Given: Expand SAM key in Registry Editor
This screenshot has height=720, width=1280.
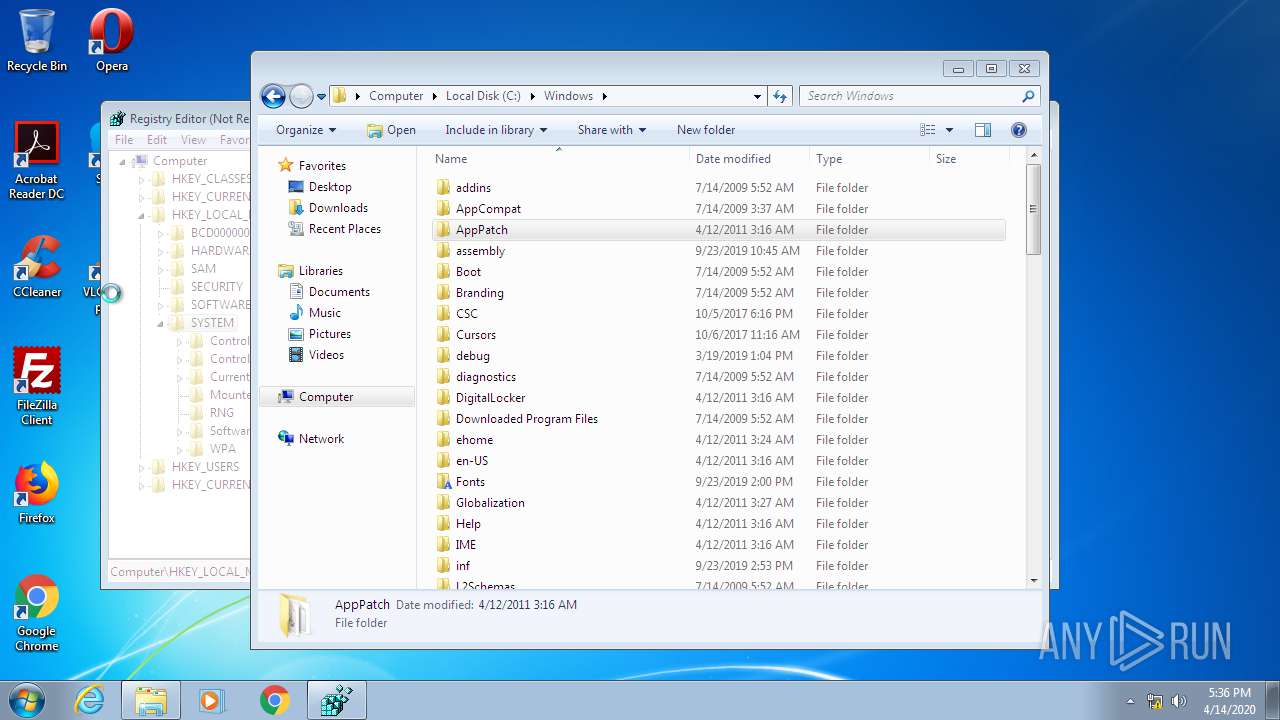Looking at the screenshot, I should pyautogui.click(x=161, y=270).
